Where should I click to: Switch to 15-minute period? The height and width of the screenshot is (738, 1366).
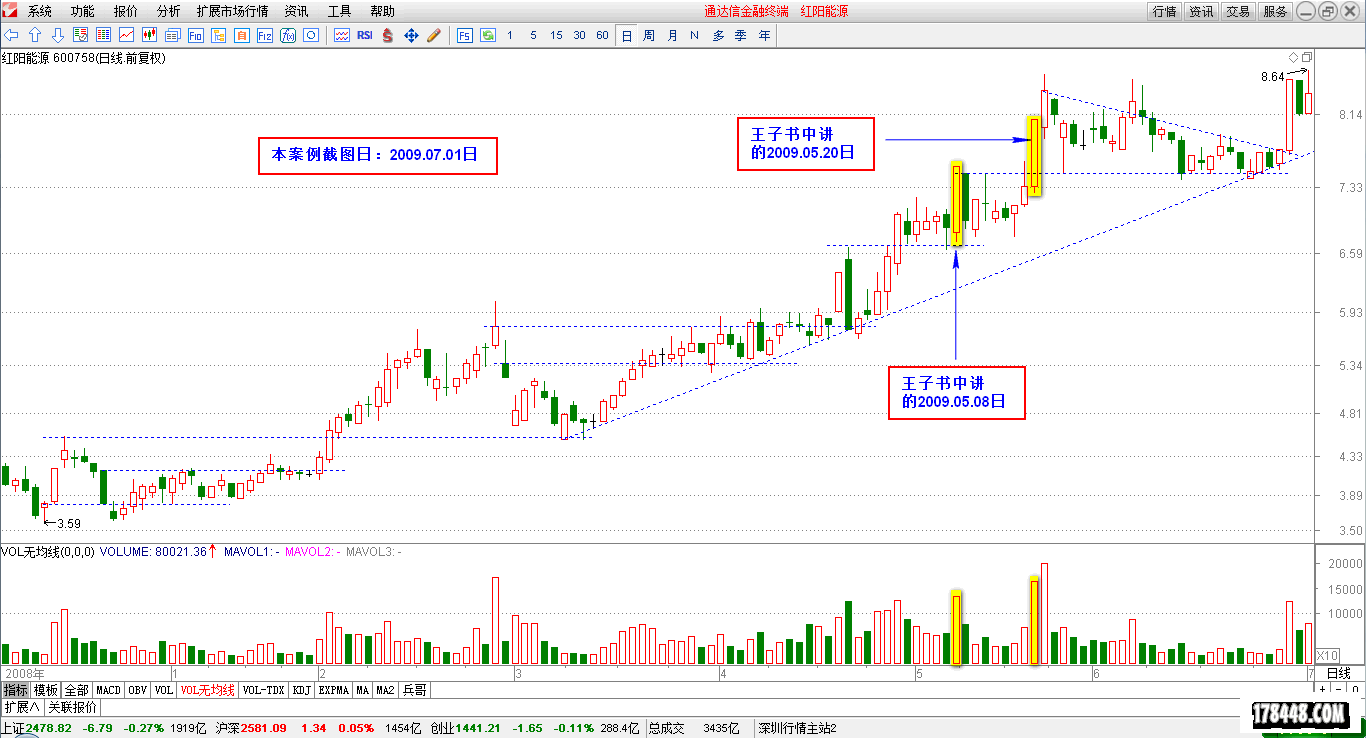click(x=556, y=35)
